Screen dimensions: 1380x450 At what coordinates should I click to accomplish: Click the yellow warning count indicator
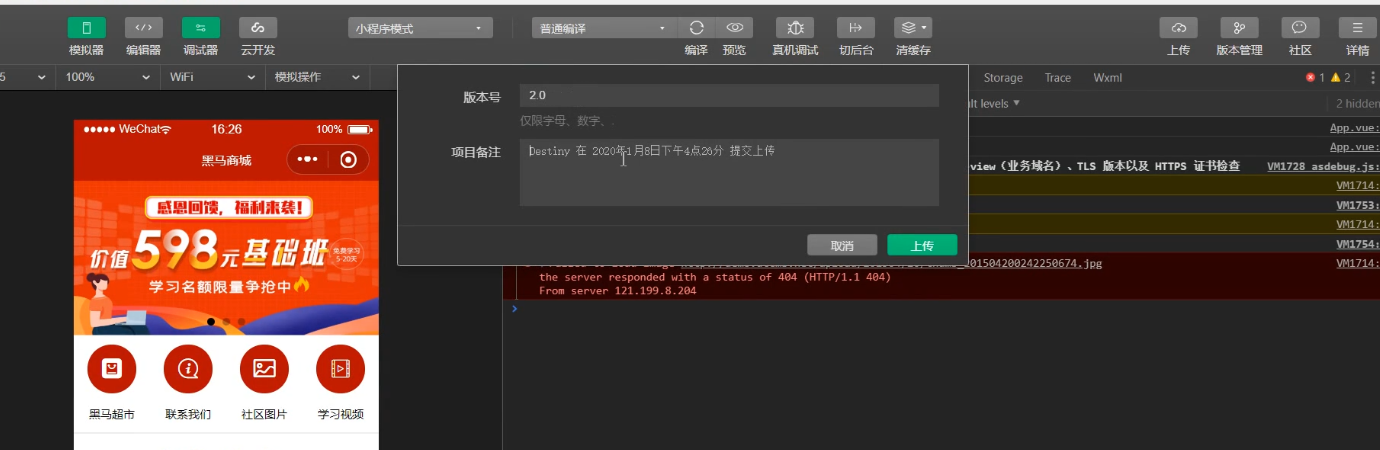[x=1340, y=78]
